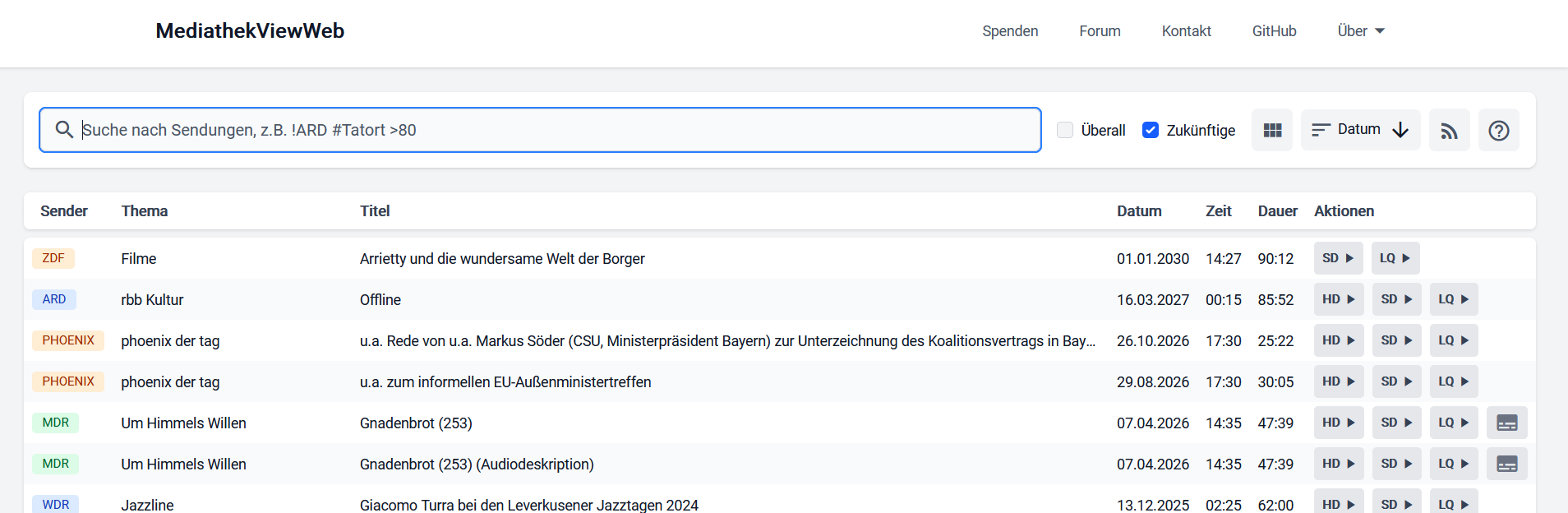The height and width of the screenshot is (513, 1568).
Task: Open the Spenden page
Action: point(1010,31)
